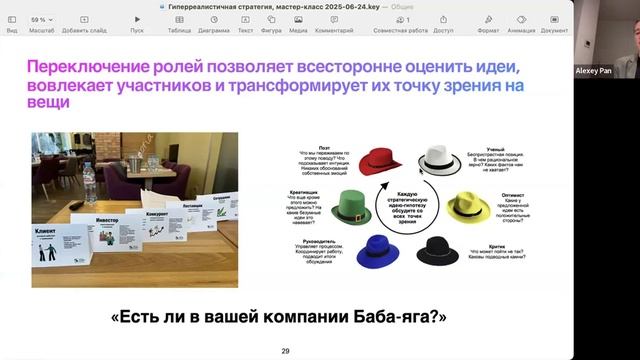Insert a table via Таблица icon

(179, 20)
